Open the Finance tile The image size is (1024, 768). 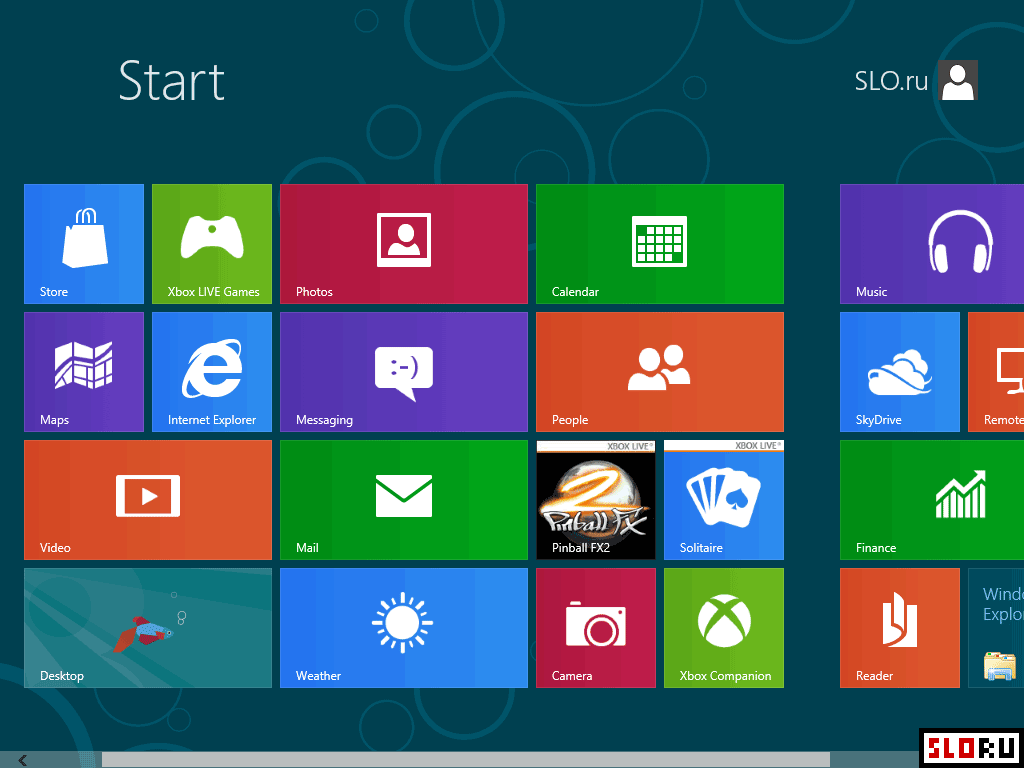pos(932,500)
